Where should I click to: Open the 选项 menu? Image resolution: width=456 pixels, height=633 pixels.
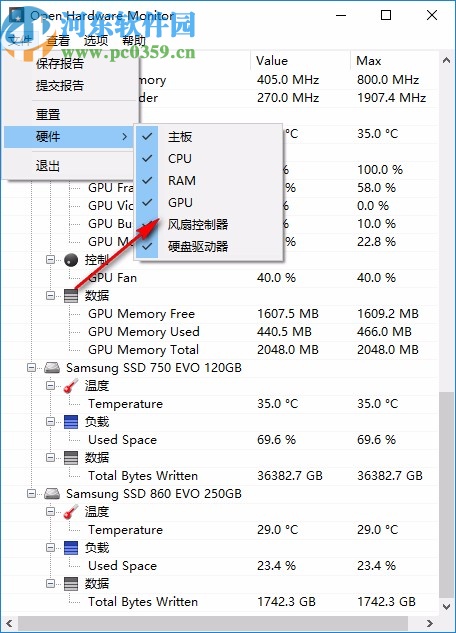tap(96, 40)
